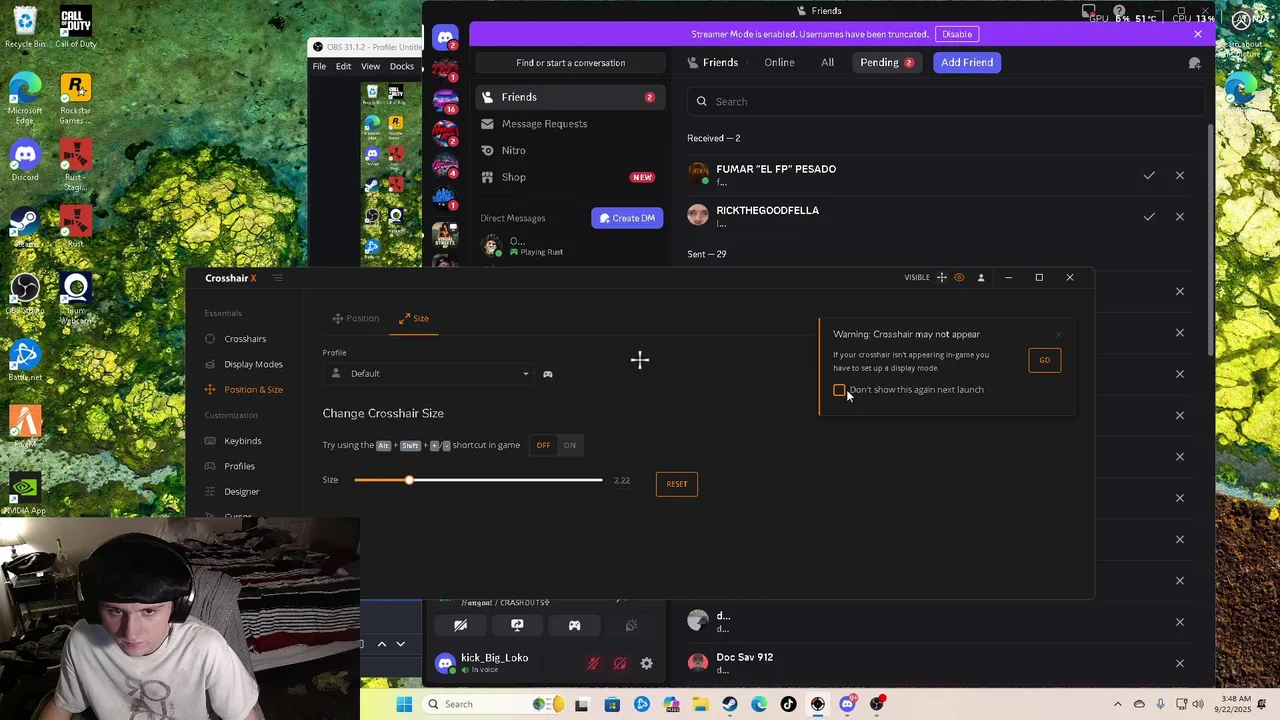
Task: Accept FUMAR "EL FP" PESADO friend request
Action: 1149,176
